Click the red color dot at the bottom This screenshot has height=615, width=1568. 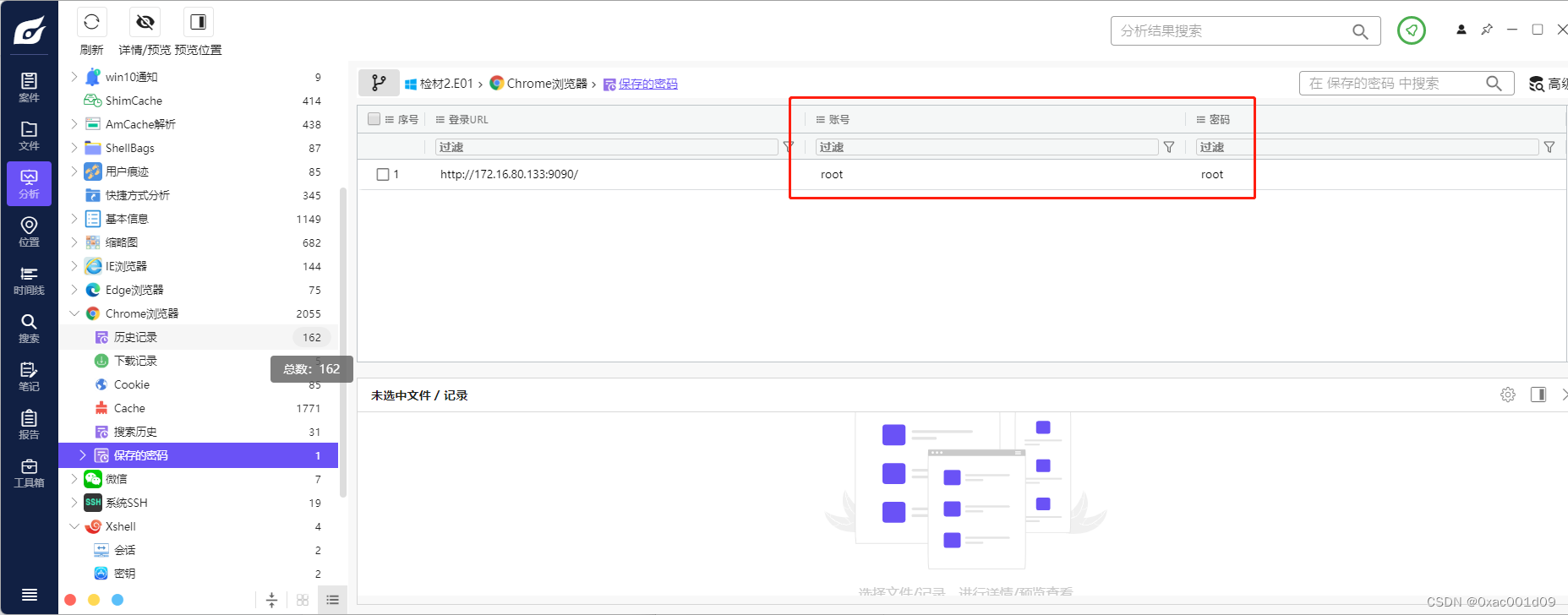[70, 600]
